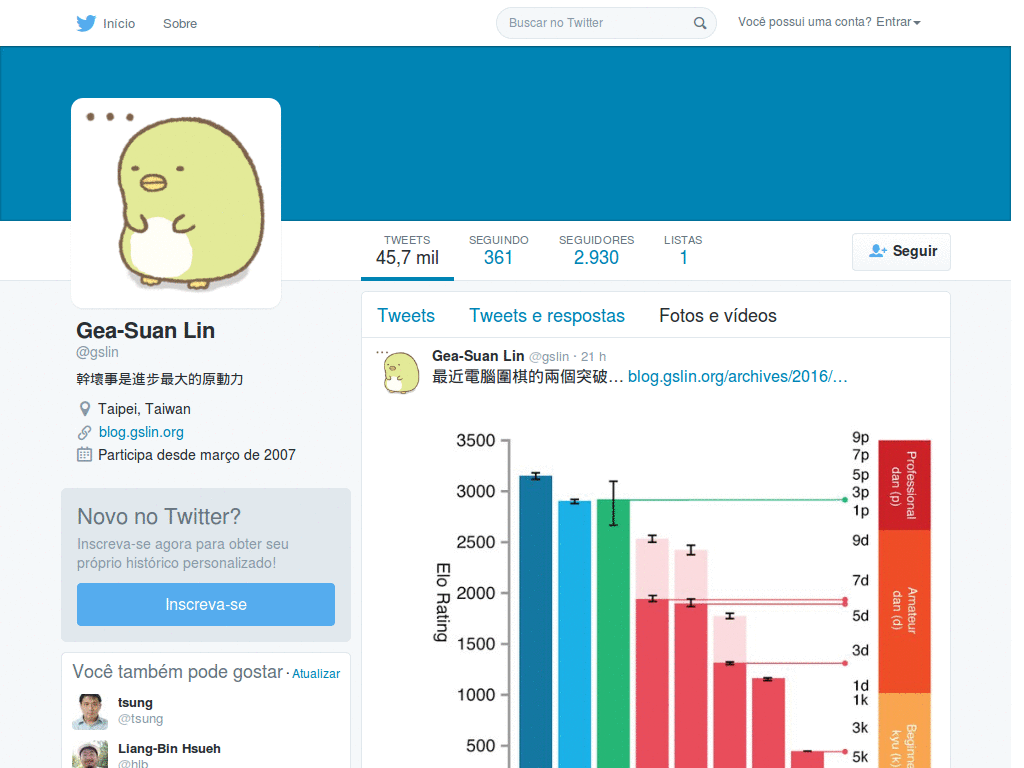Click the Twitter bird logo
The width and height of the screenshot is (1024, 768).
(x=86, y=24)
